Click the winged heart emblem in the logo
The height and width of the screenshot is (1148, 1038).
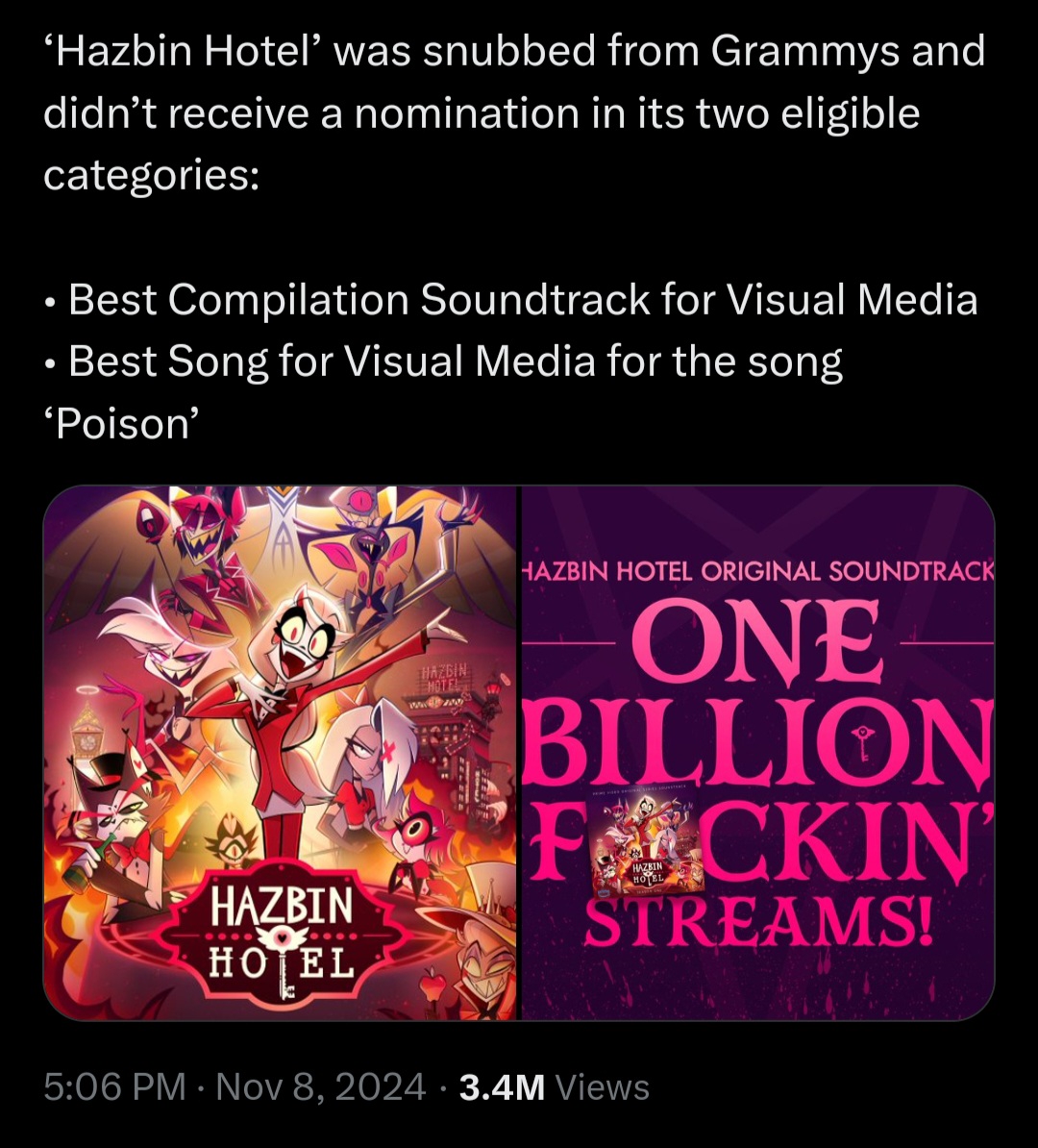pyautogui.click(x=282, y=936)
